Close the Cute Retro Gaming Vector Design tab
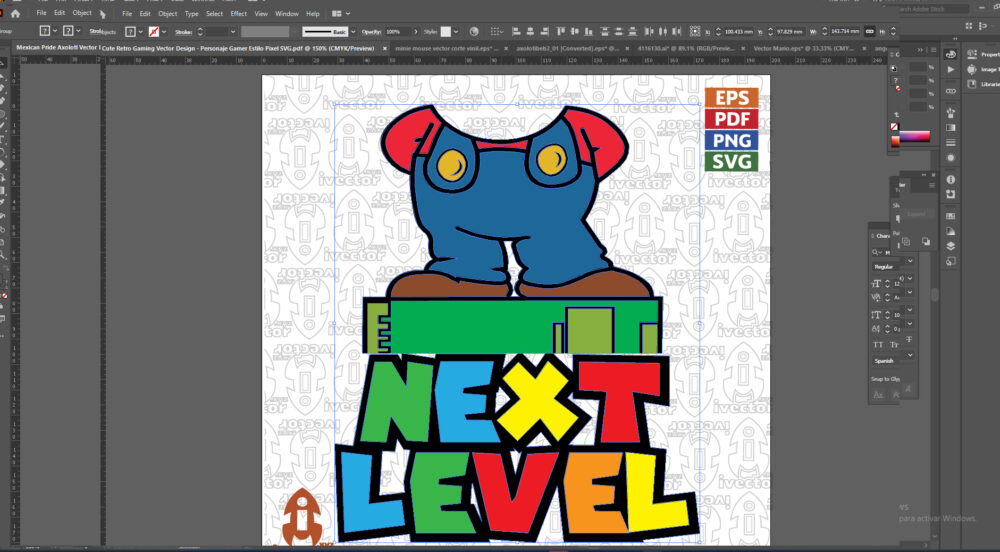The image size is (1000, 552). (x=385, y=48)
